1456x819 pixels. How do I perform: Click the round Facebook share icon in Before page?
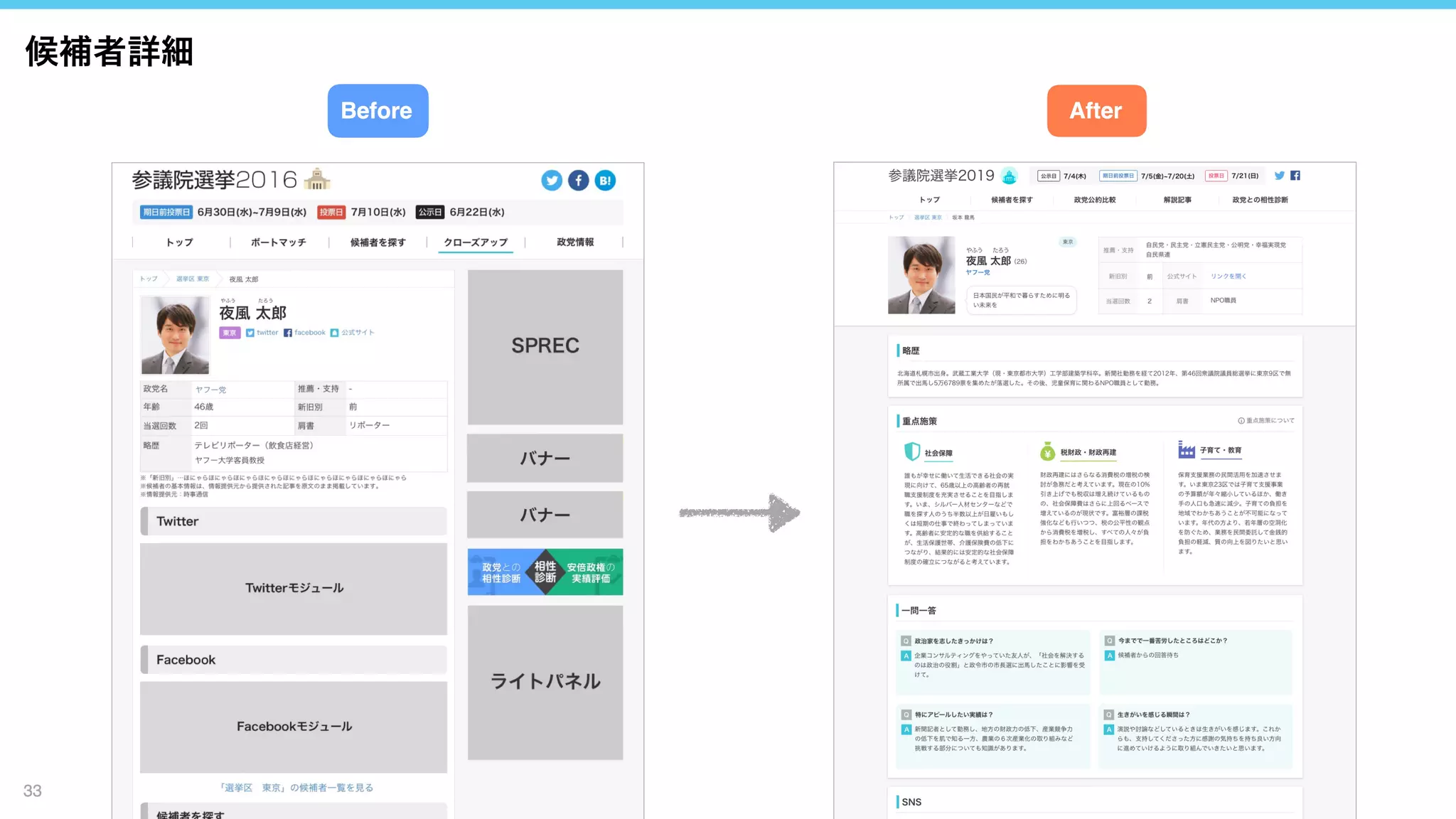click(x=579, y=181)
